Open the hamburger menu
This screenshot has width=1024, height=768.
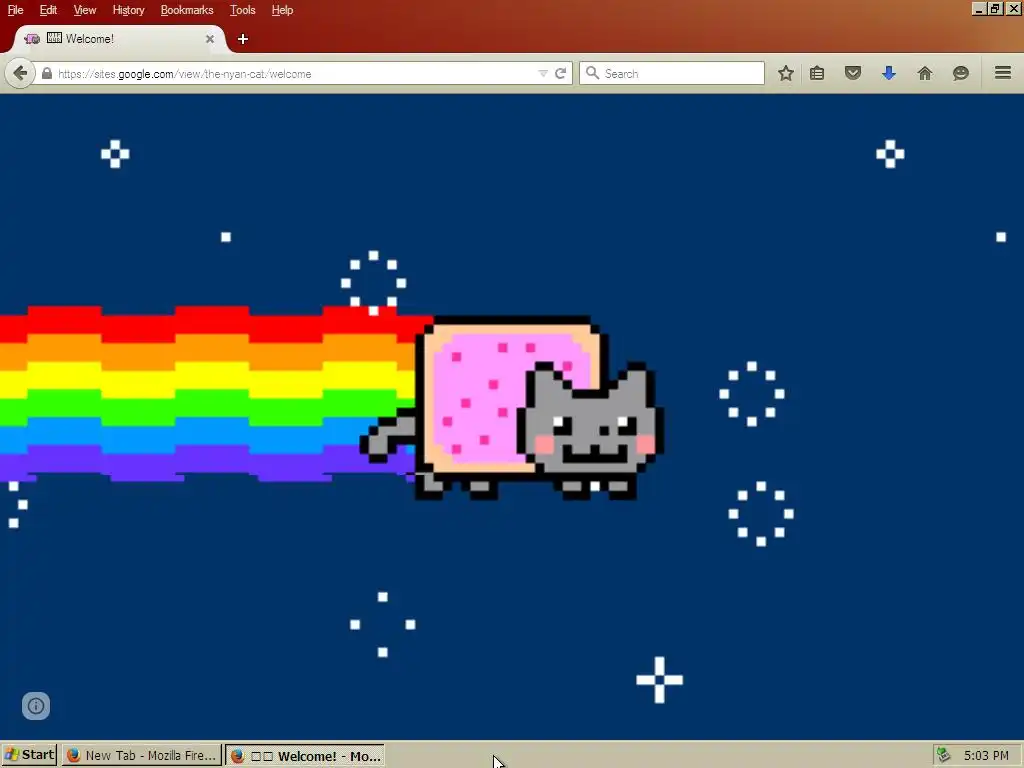coord(1003,72)
